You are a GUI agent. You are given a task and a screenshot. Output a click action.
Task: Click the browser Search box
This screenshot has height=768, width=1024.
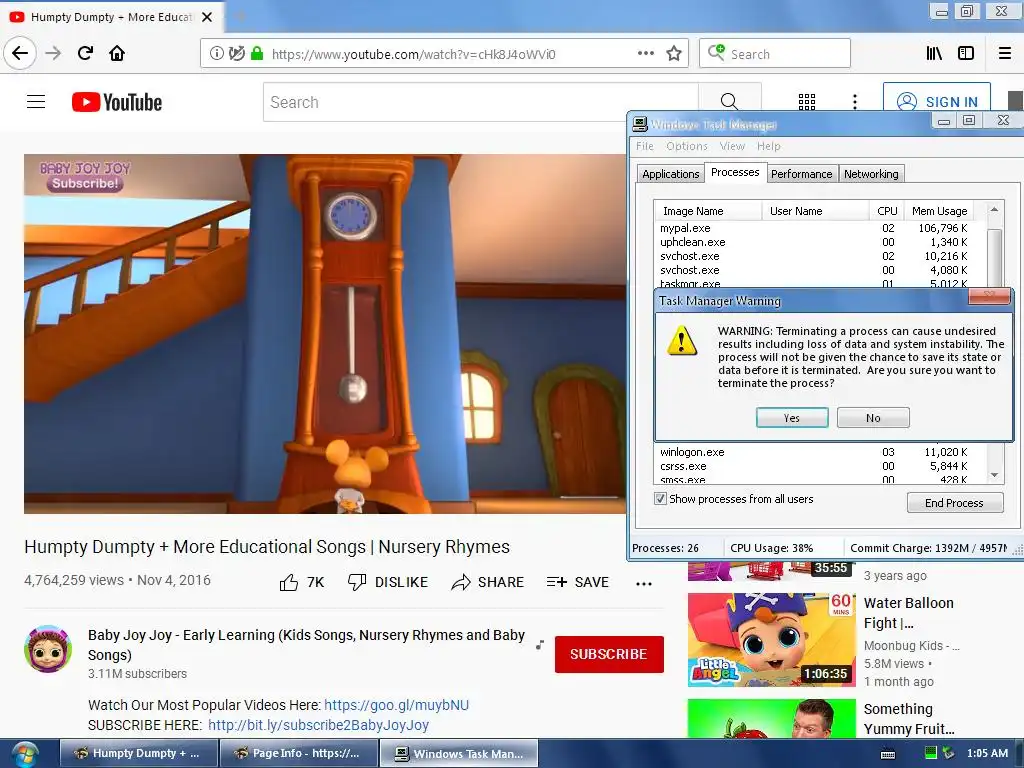(775, 54)
